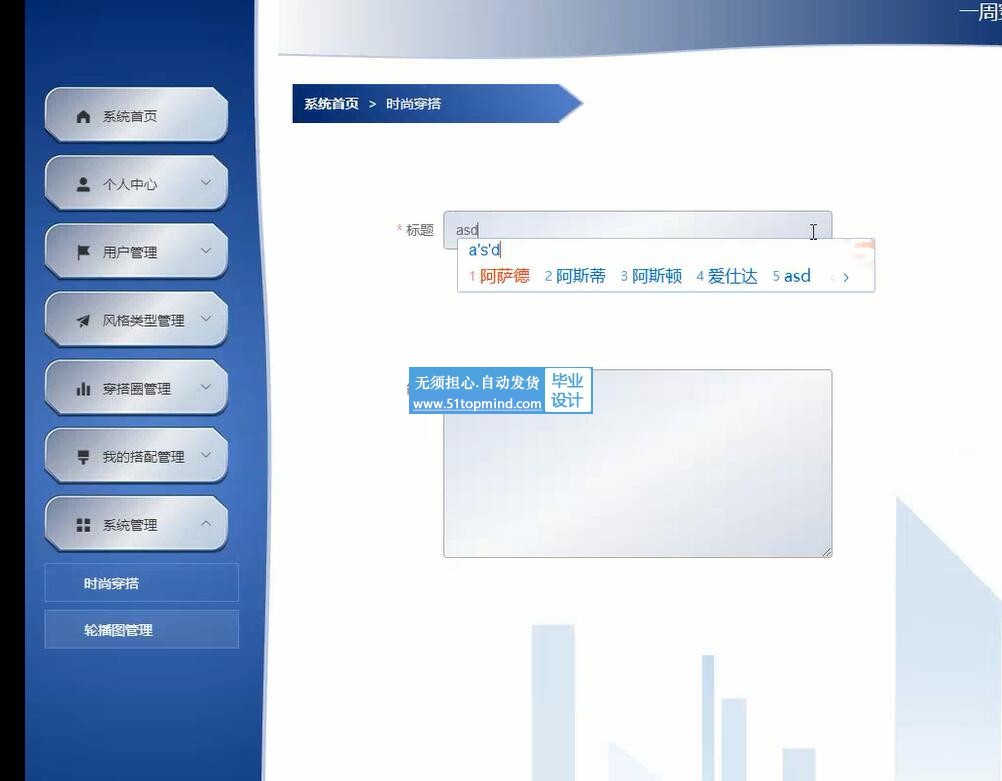Screen dimensions: 1002x781
Task: Expand the 风格类型管理 chevron
Action: [x=206, y=318]
